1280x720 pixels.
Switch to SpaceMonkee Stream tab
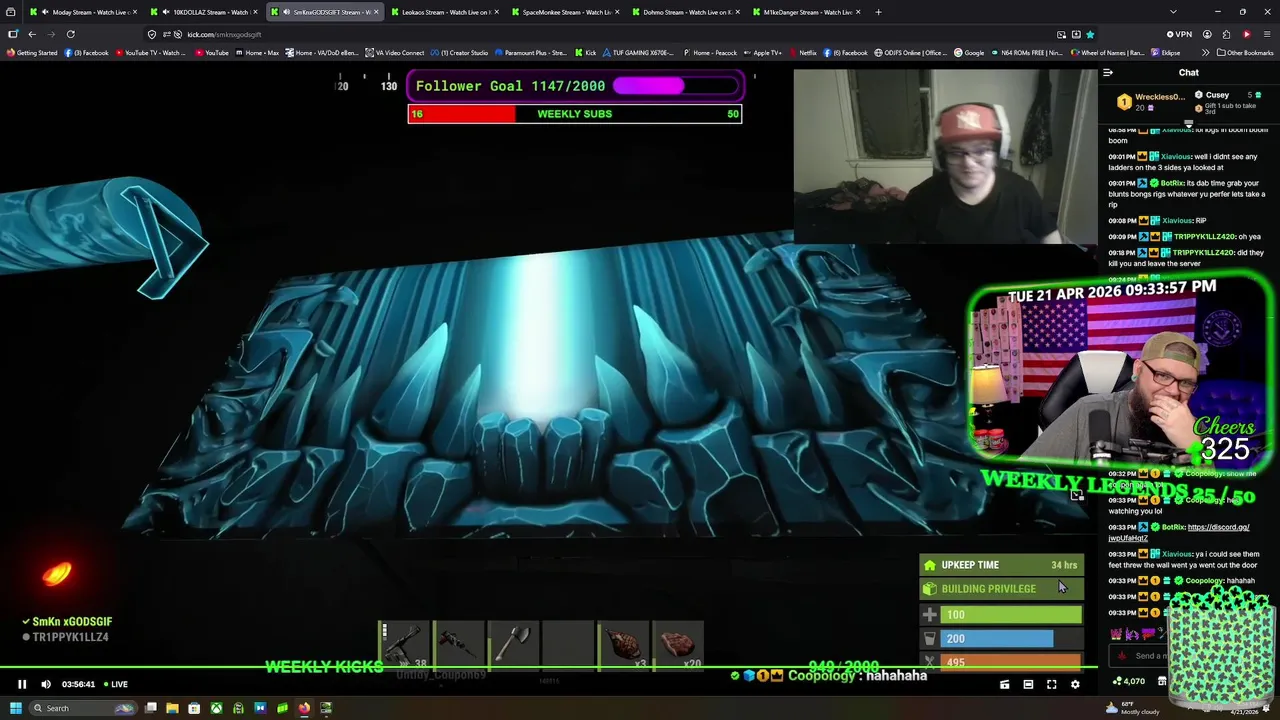click(x=564, y=12)
